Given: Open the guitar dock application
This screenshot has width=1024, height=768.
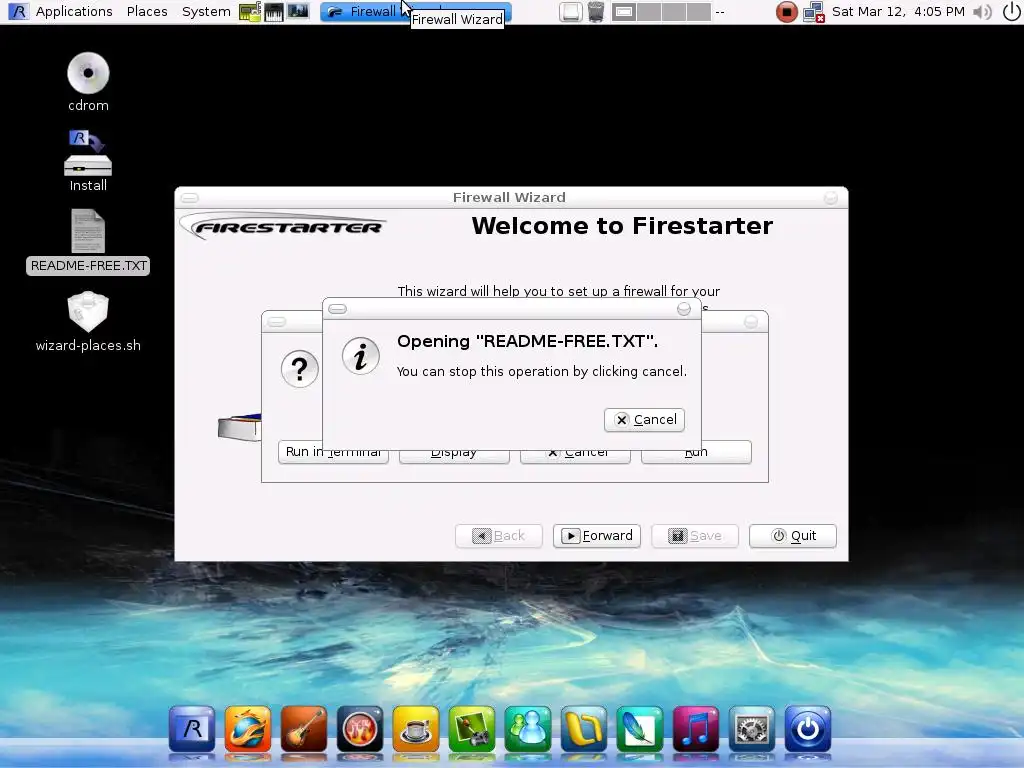Looking at the screenshot, I should [x=304, y=728].
